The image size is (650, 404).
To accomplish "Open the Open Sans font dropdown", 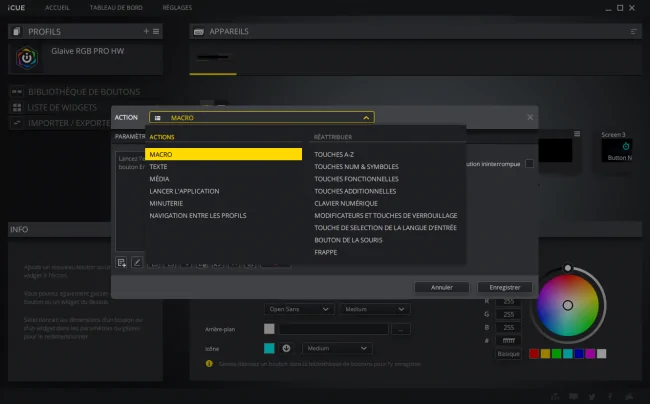I will (299, 309).
